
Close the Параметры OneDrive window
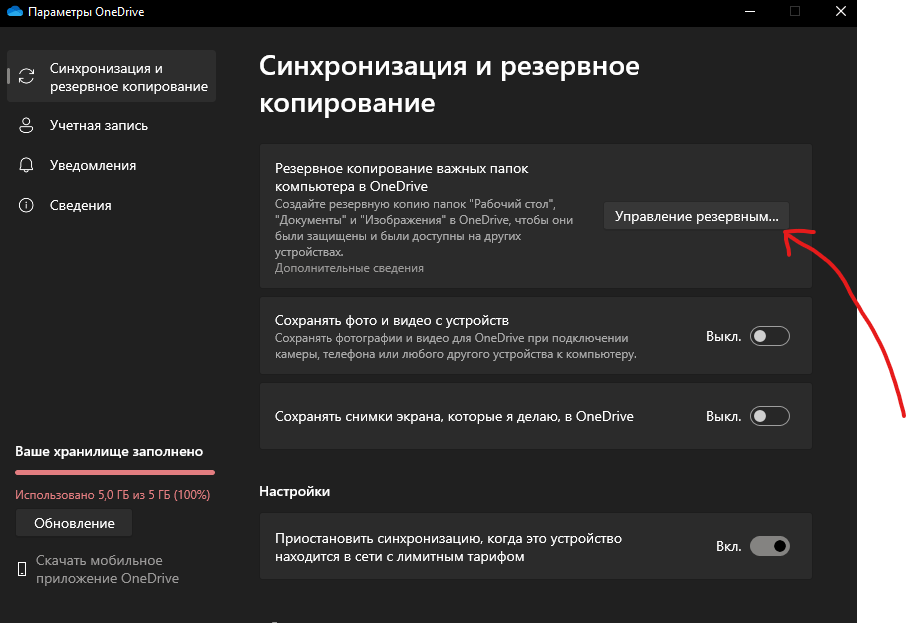841,12
